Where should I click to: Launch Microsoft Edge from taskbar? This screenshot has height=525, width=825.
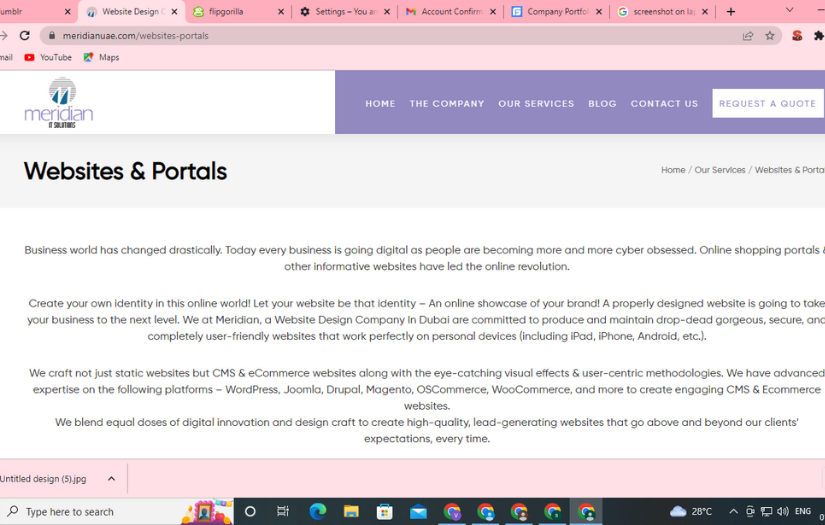point(317,511)
